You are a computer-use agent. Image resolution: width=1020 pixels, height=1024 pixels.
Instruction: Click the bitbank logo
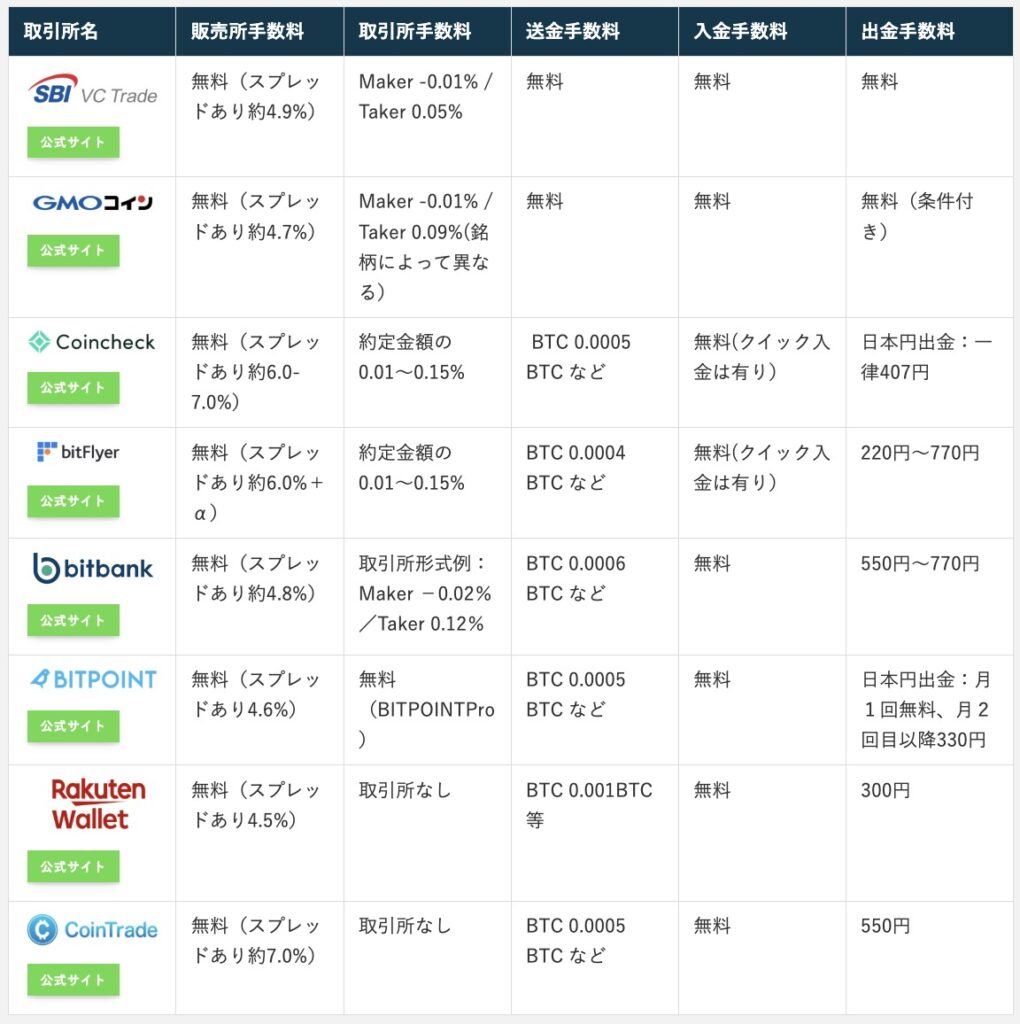92,568
